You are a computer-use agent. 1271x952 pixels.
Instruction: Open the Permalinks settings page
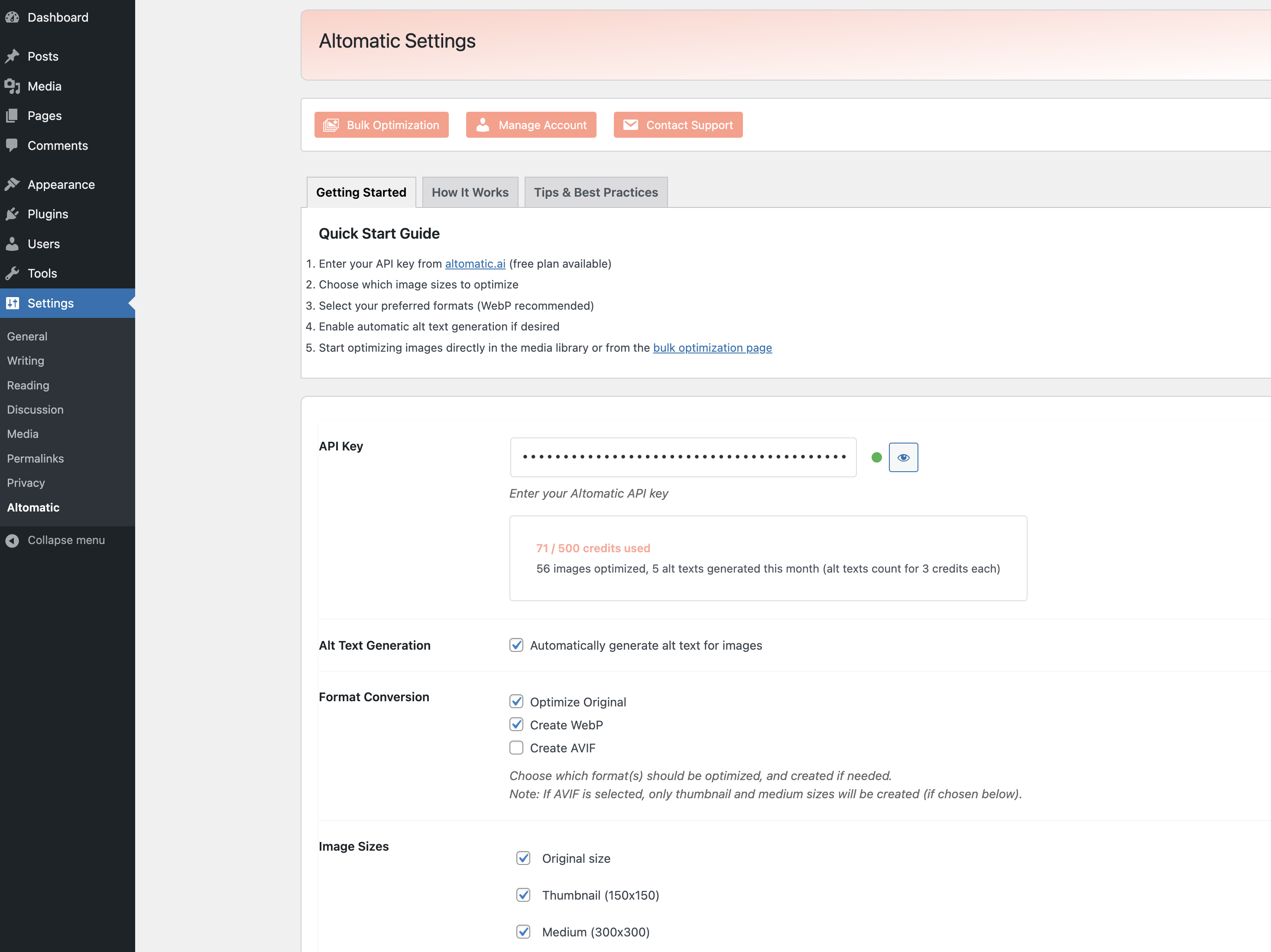[35, 459]
